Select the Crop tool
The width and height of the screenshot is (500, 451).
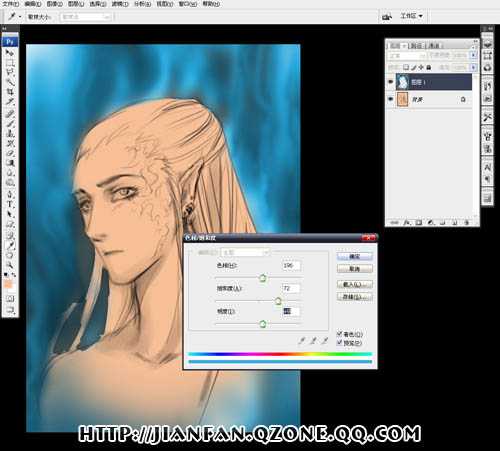pyautogui.click(x=10, y=91)
